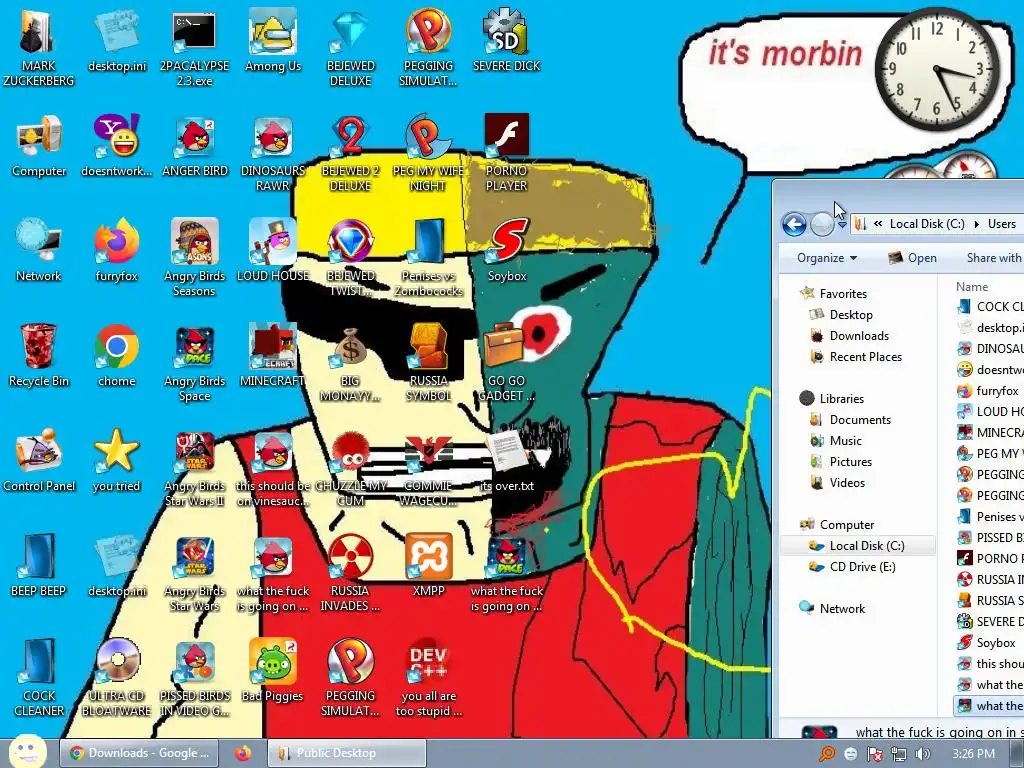This screenshot has width=1024, height=768.
Task: Click the Network icon on the desktop
Action: tap(39, 251)
